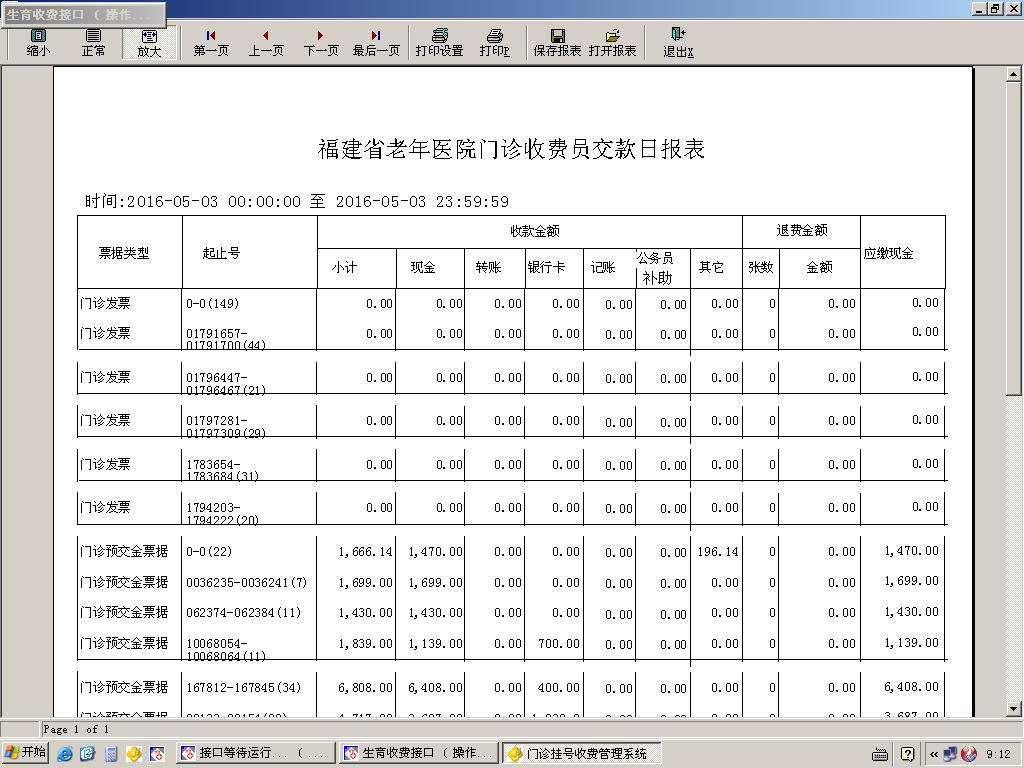The width and height of the screenshot is (1024, 768).
Task: Go to 上一页 previous page
Action: point(266,43)
